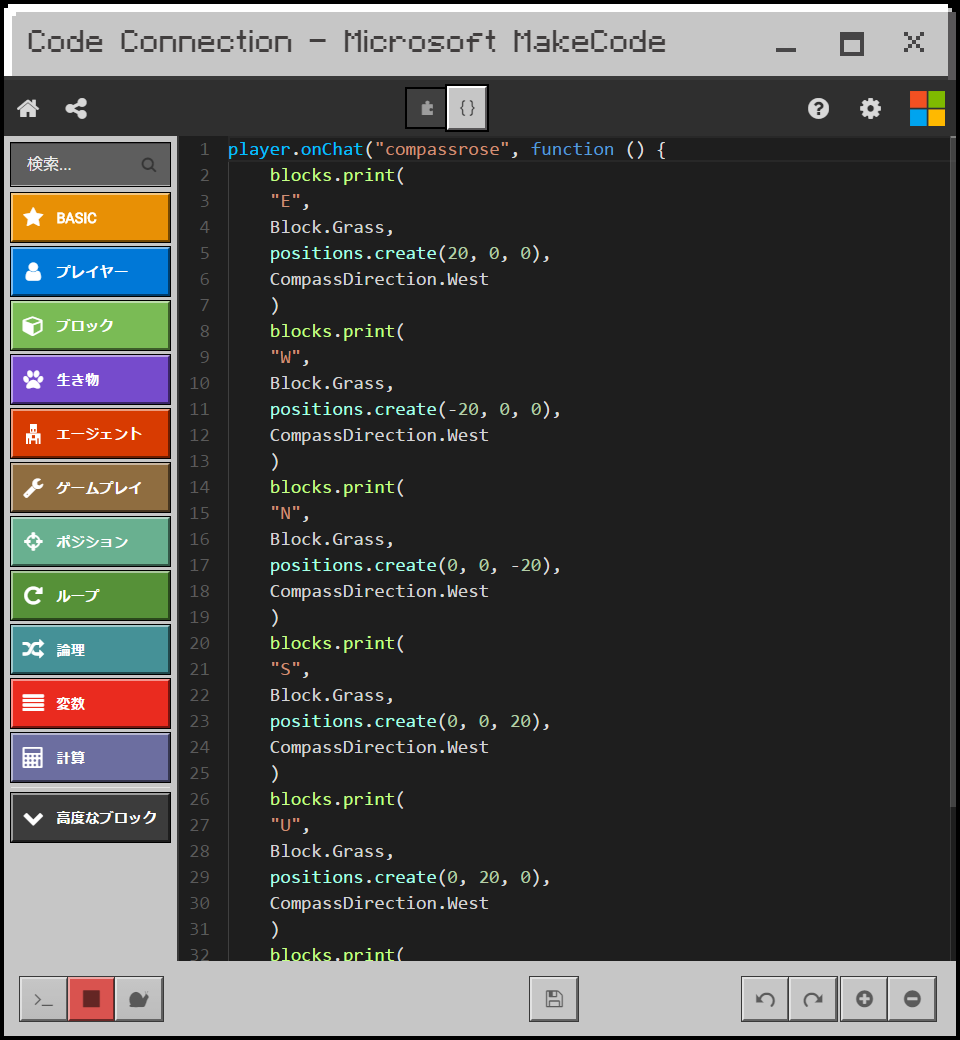Click the function keyword on line 1
The height and width of the screenshot is (1040, 960).
[573, 149]
